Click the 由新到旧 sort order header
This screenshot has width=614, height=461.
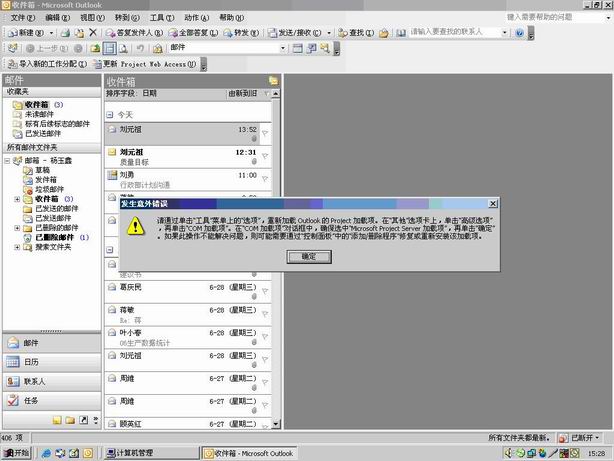243,93
